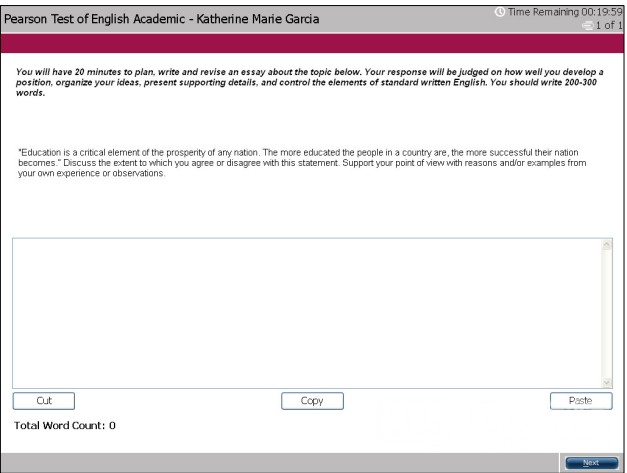Image resolution: width=627 pixels, height=473 pixels.
Task: Click the 1 of 1 question counter
Action: tap(609, 26)
